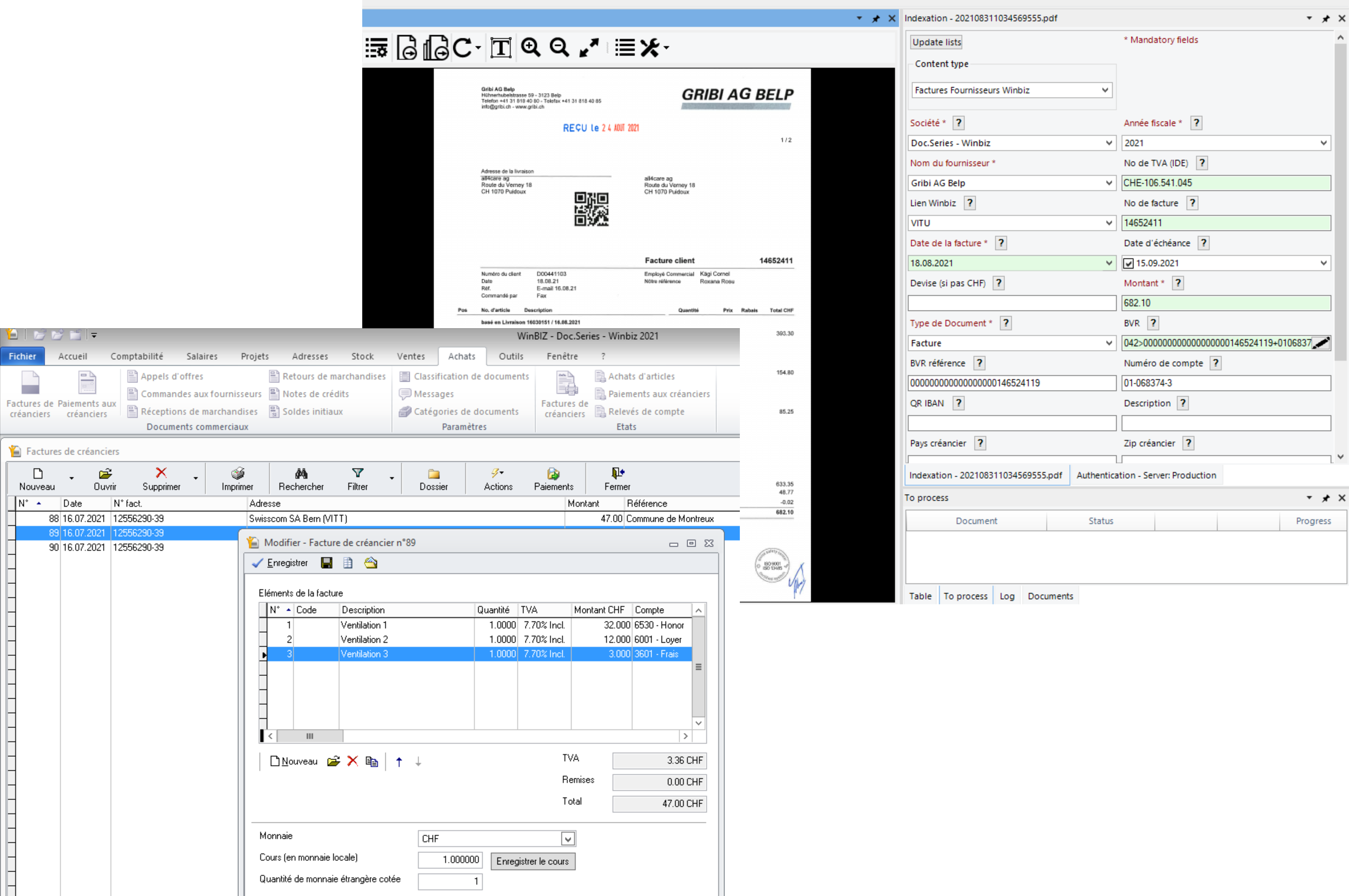The image size is (1349, 896).
Task: Toggle the Date d'échéance checkbox
Action: 1128,264
